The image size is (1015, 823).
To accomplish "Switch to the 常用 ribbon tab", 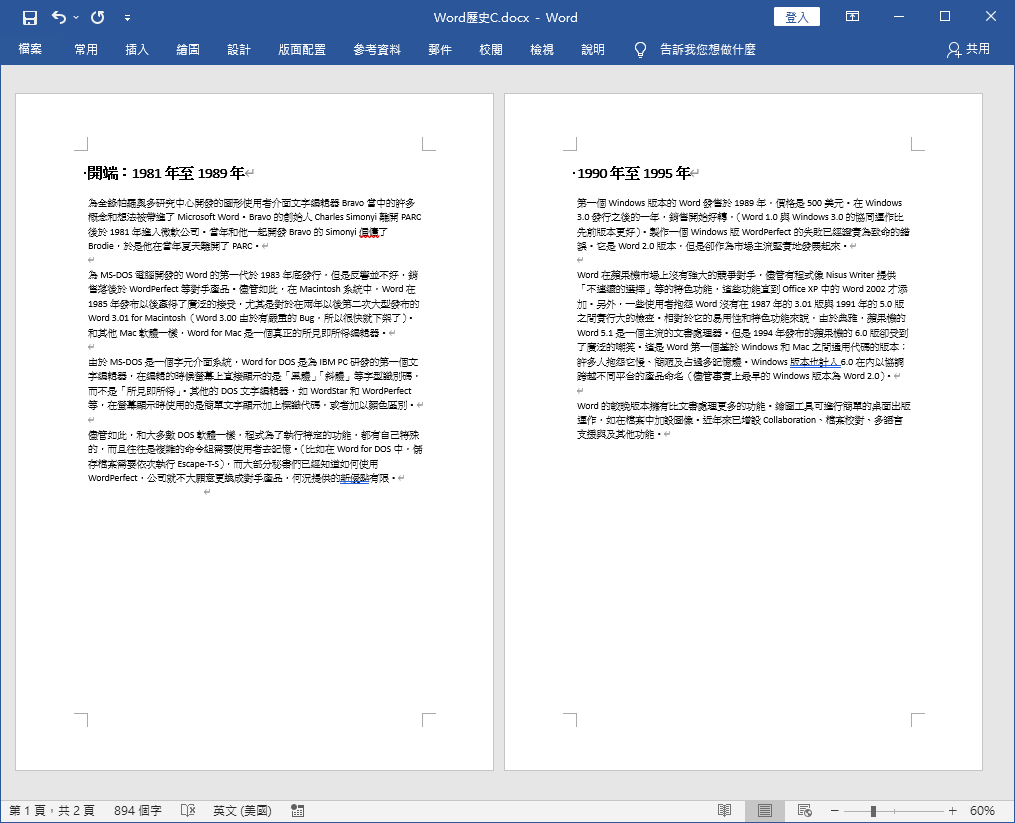I will pos(85,49).
